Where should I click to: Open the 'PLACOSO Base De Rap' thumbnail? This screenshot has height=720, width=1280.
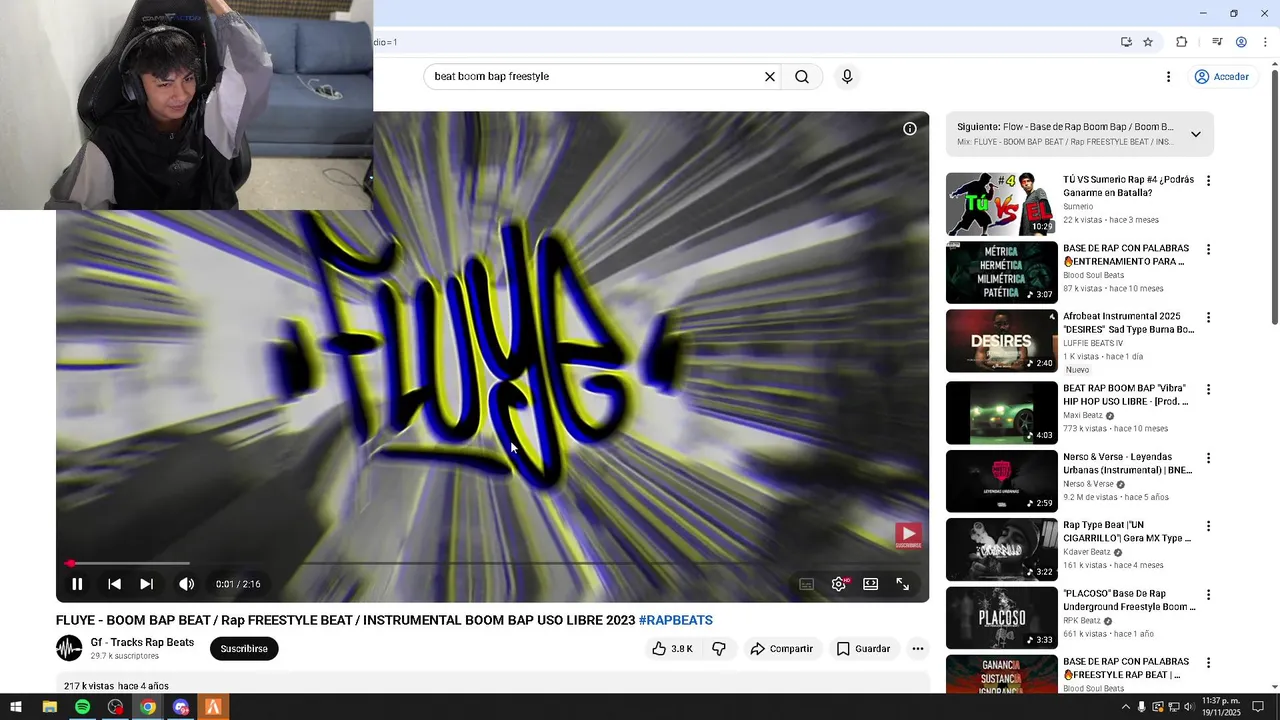tap(1001, 618)
